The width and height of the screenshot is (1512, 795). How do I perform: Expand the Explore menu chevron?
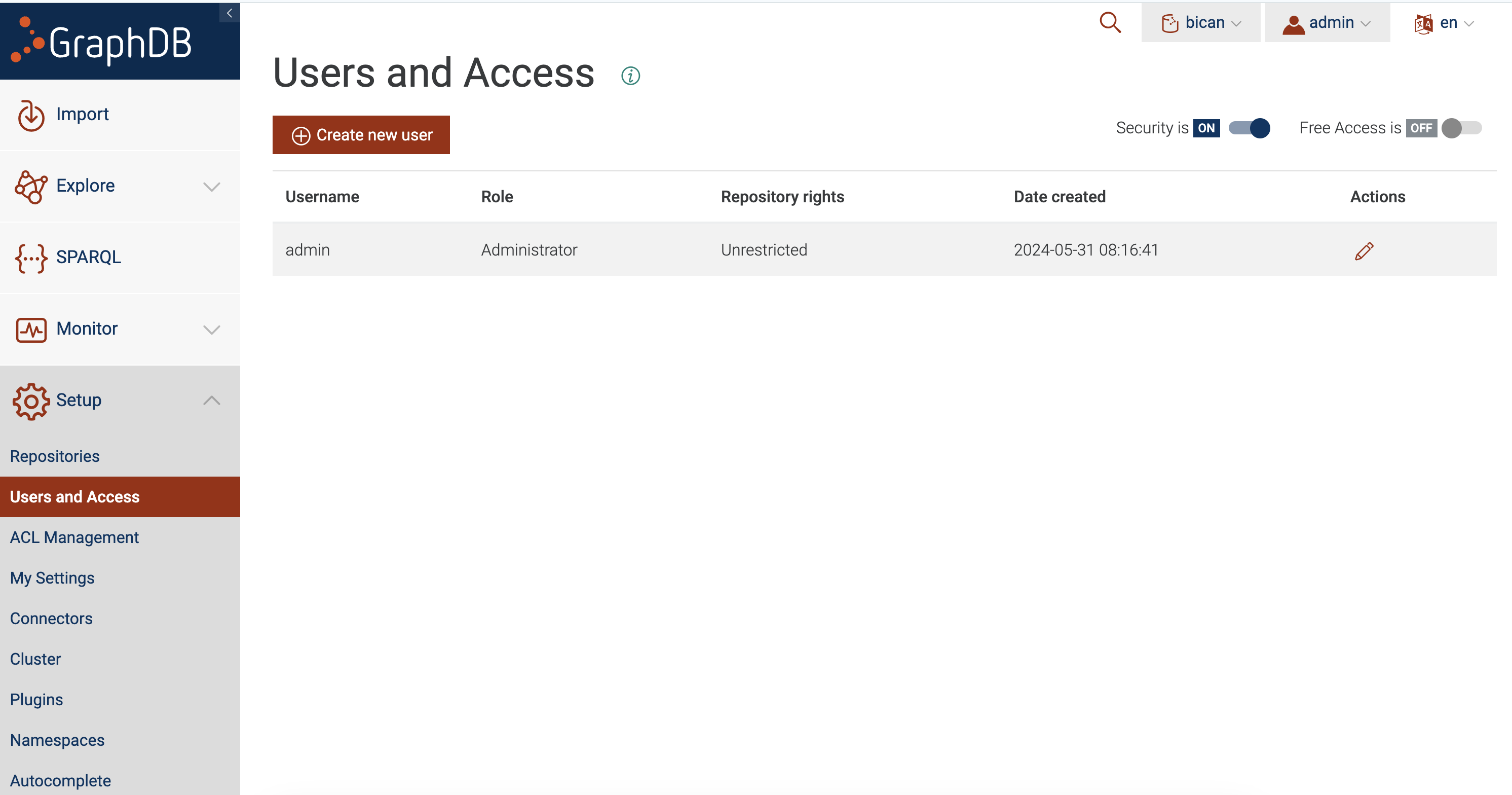[212, 187]
